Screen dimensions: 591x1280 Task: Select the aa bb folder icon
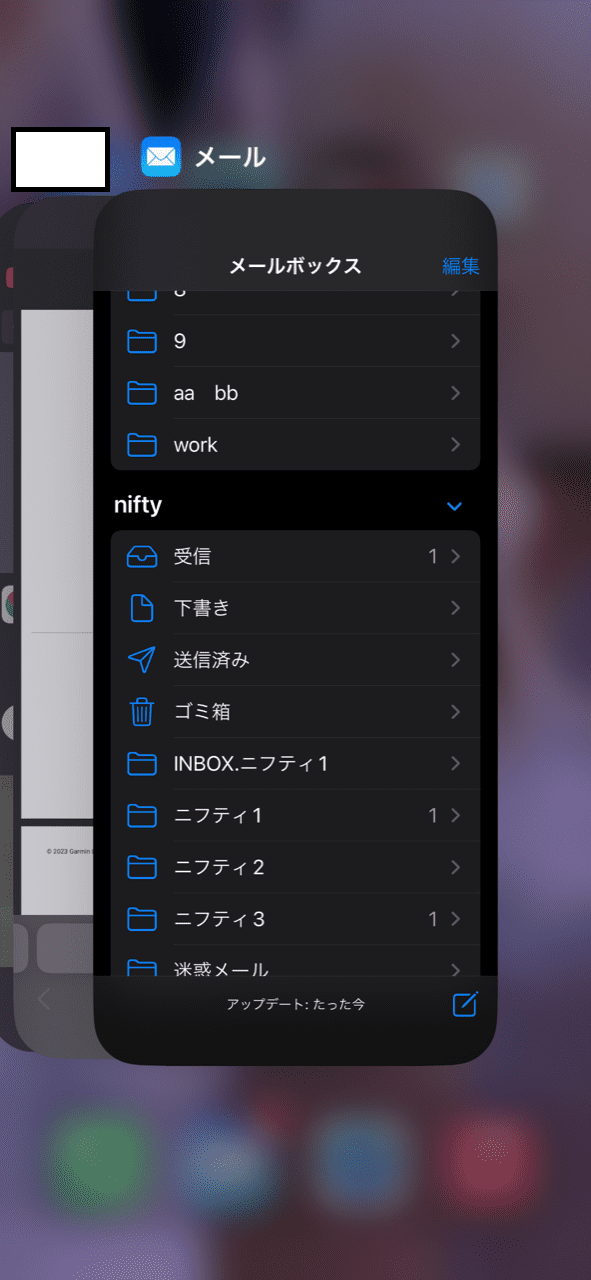tap(142, 393)
